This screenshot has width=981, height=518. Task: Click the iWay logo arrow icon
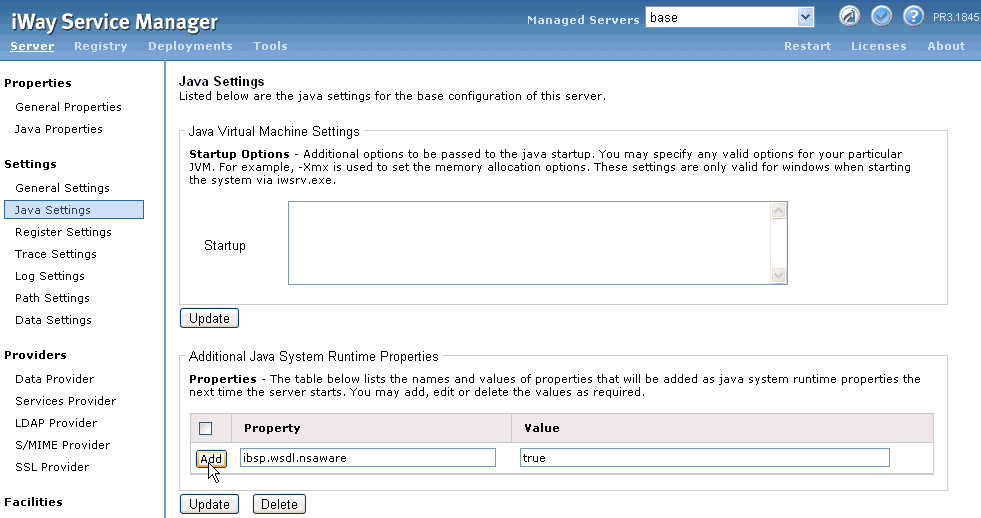(x=849, y=16)
